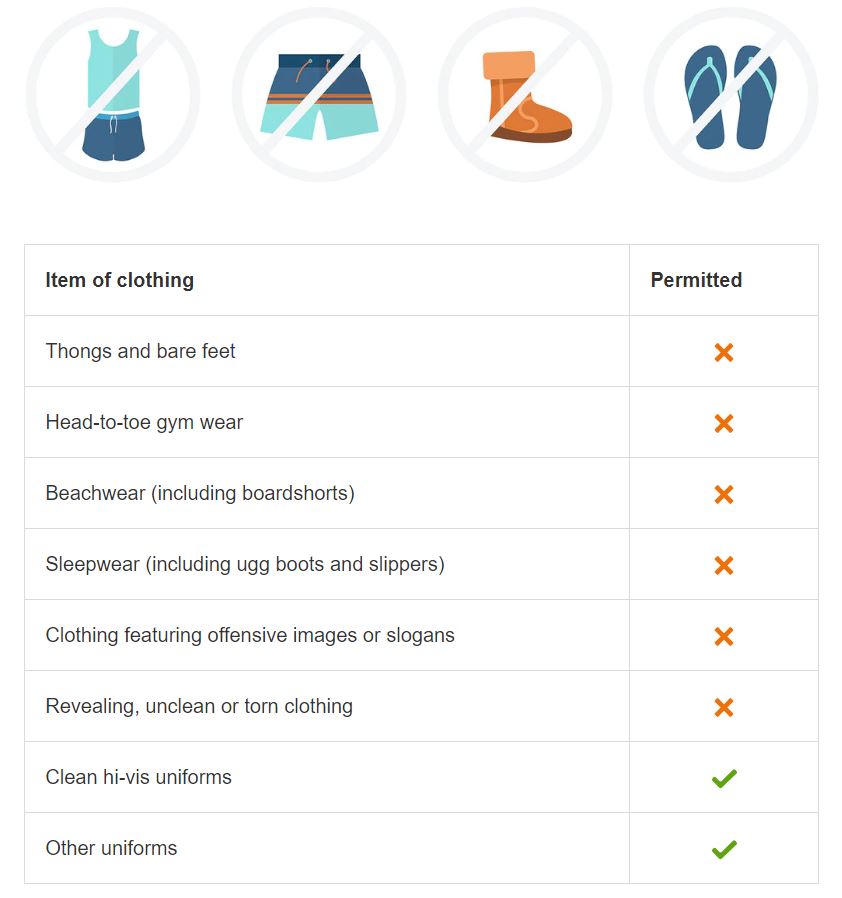Click the Other uniforms text
842x898 pixels.
(112, 848)
